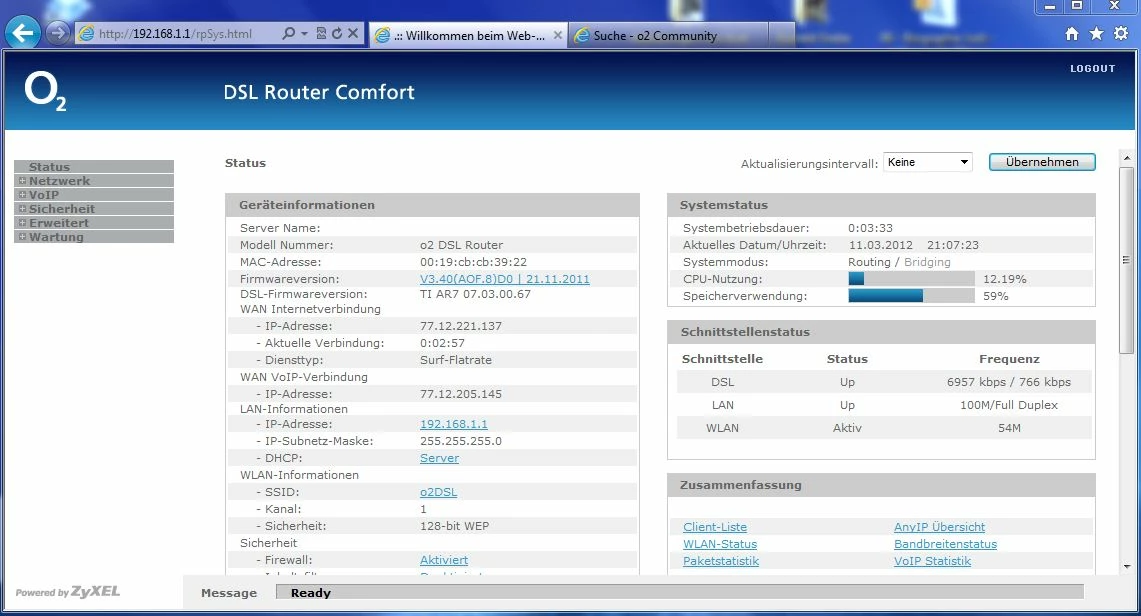Open a new blank browser tab
The width and height of the screenshot is (1141, 616).
[782, 35]
